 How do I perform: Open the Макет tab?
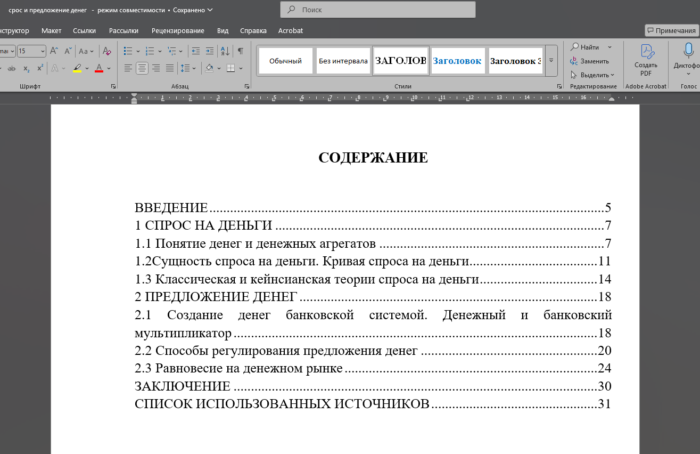[51, 30]
